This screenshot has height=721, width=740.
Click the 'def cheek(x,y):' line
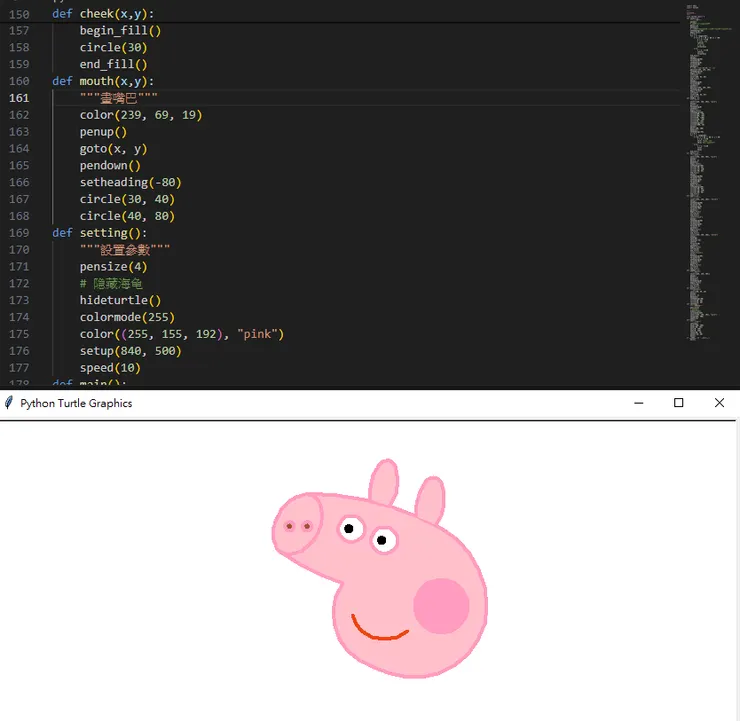tap(103, 14)
